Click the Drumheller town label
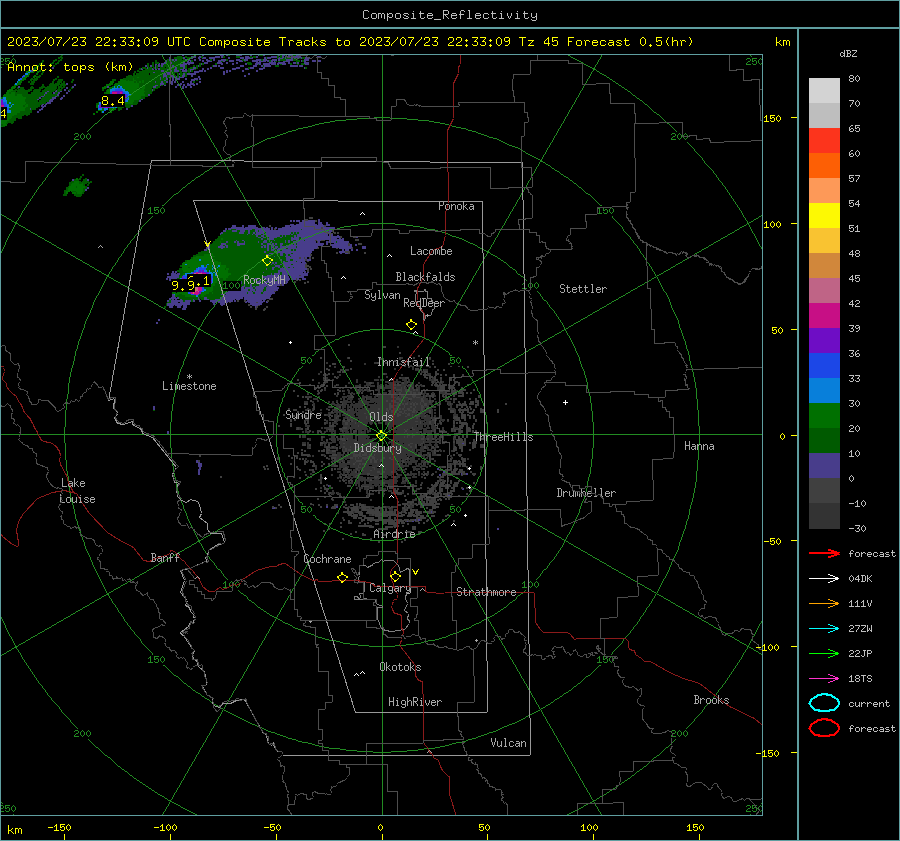Image resolution: width=900 pixels, height=841 pixels. pos(586,493)
